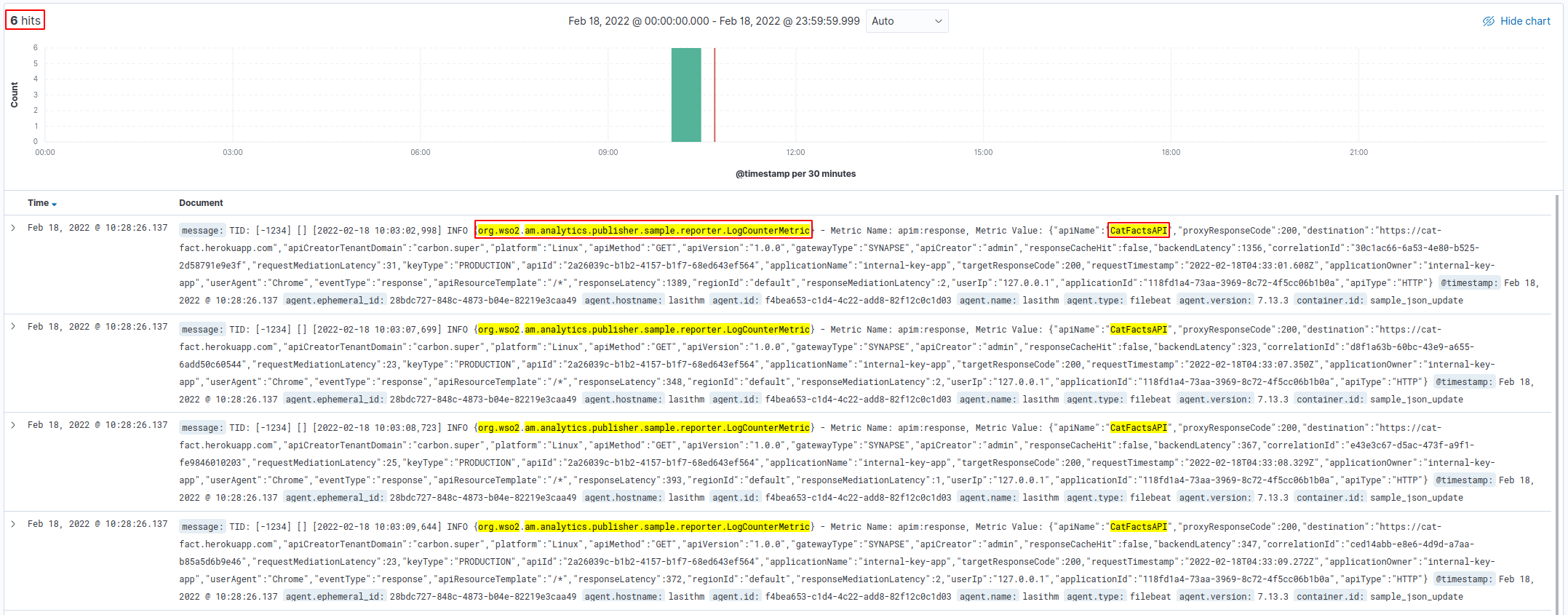Click the Hide chart eye icon
The image size is (1568, 615).
tap(1489, 21)
